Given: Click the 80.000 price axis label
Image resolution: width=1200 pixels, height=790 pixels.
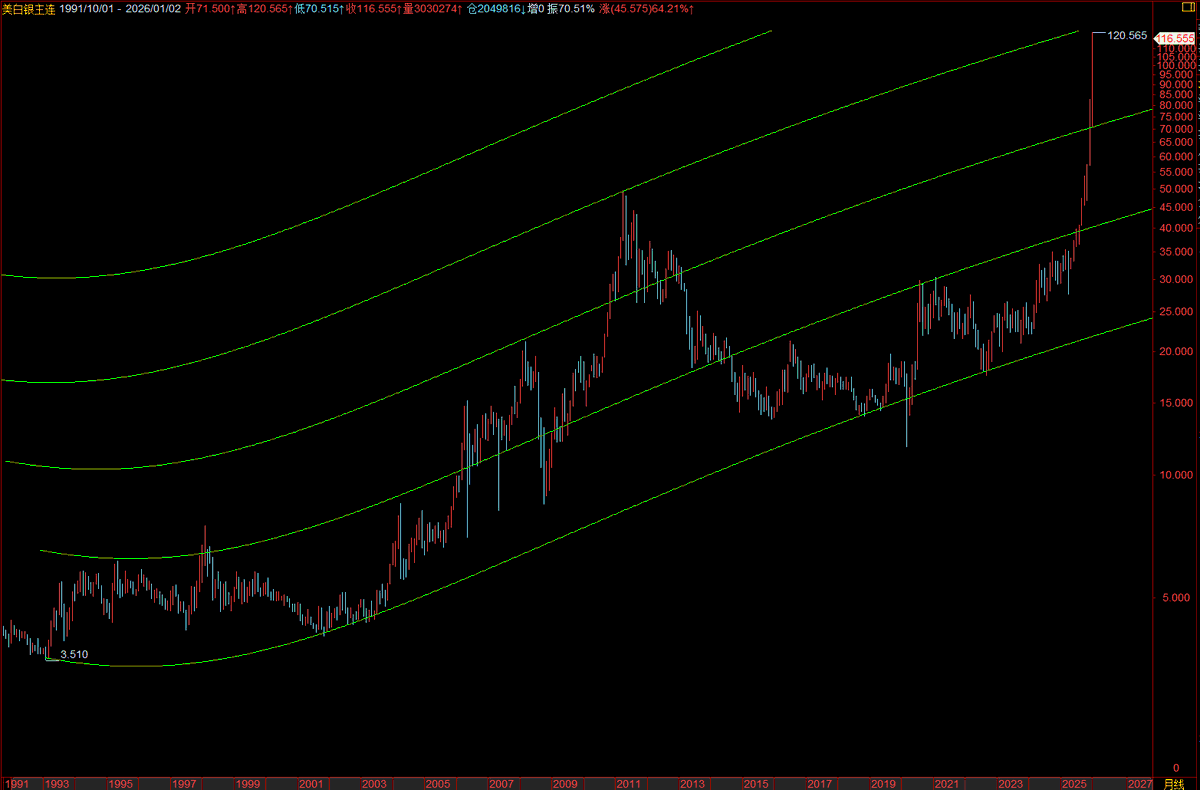Looking at the screenshot, I should (1177, 105).
